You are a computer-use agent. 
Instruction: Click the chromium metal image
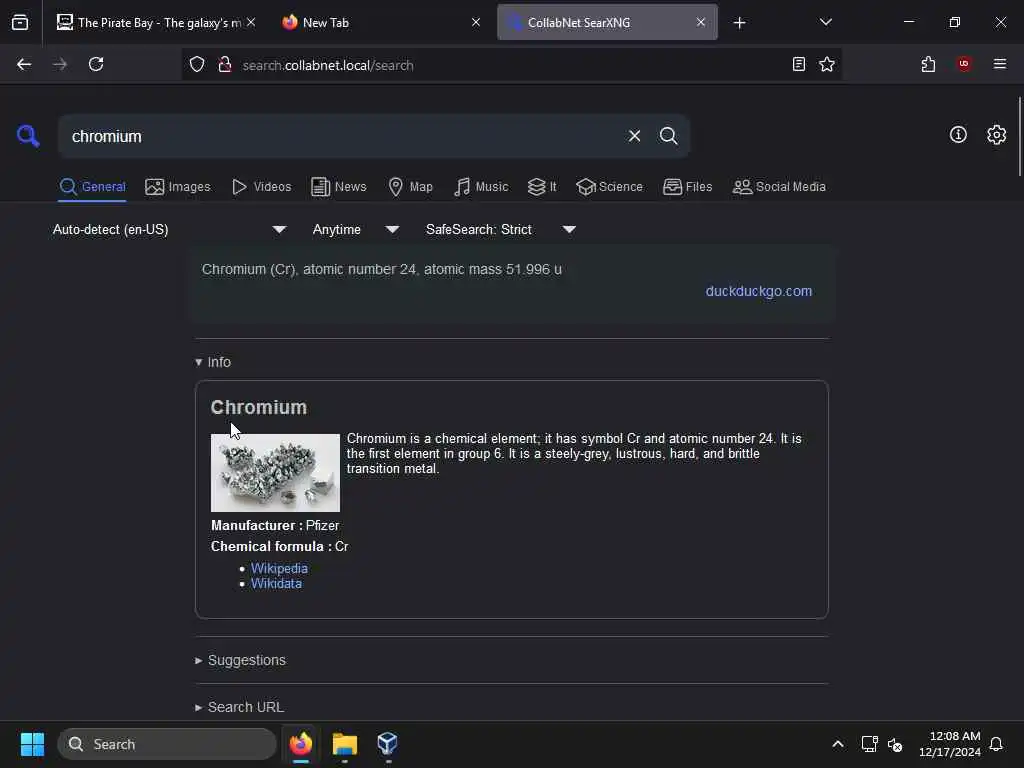(275, 473)
